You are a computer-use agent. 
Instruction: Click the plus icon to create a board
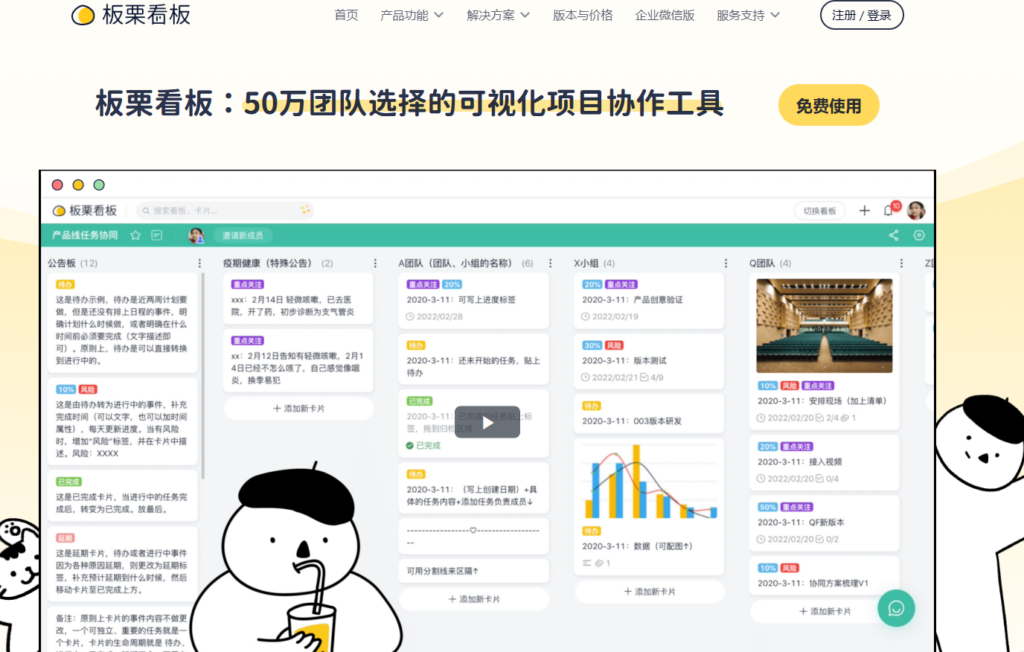click(x=863, y=210)
